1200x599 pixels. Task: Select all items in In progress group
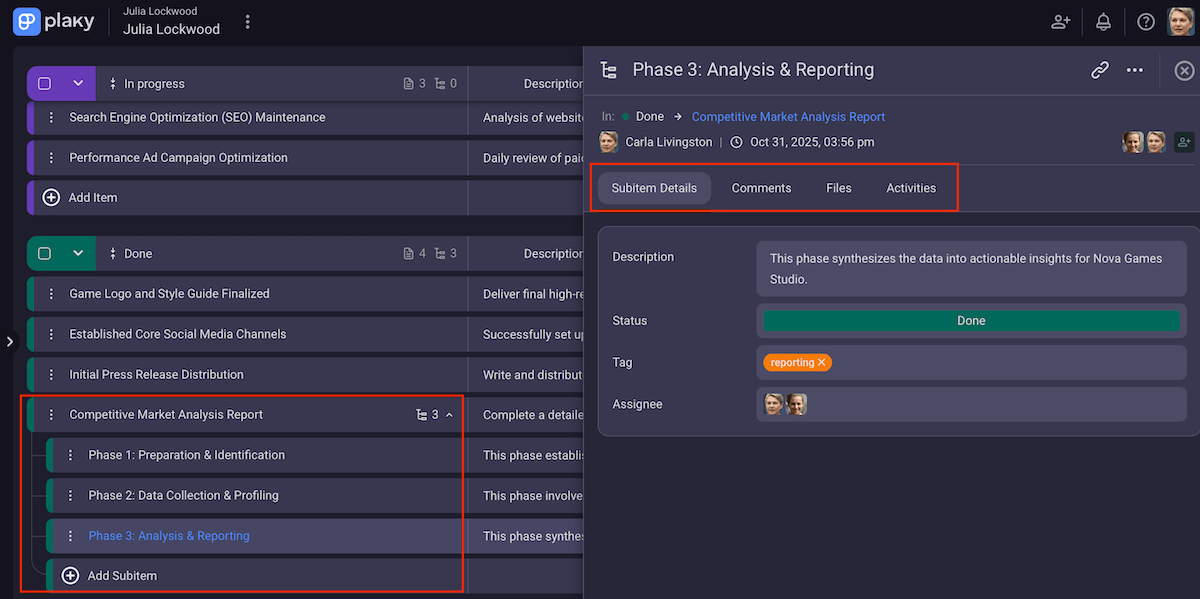(x=44, y=84)
